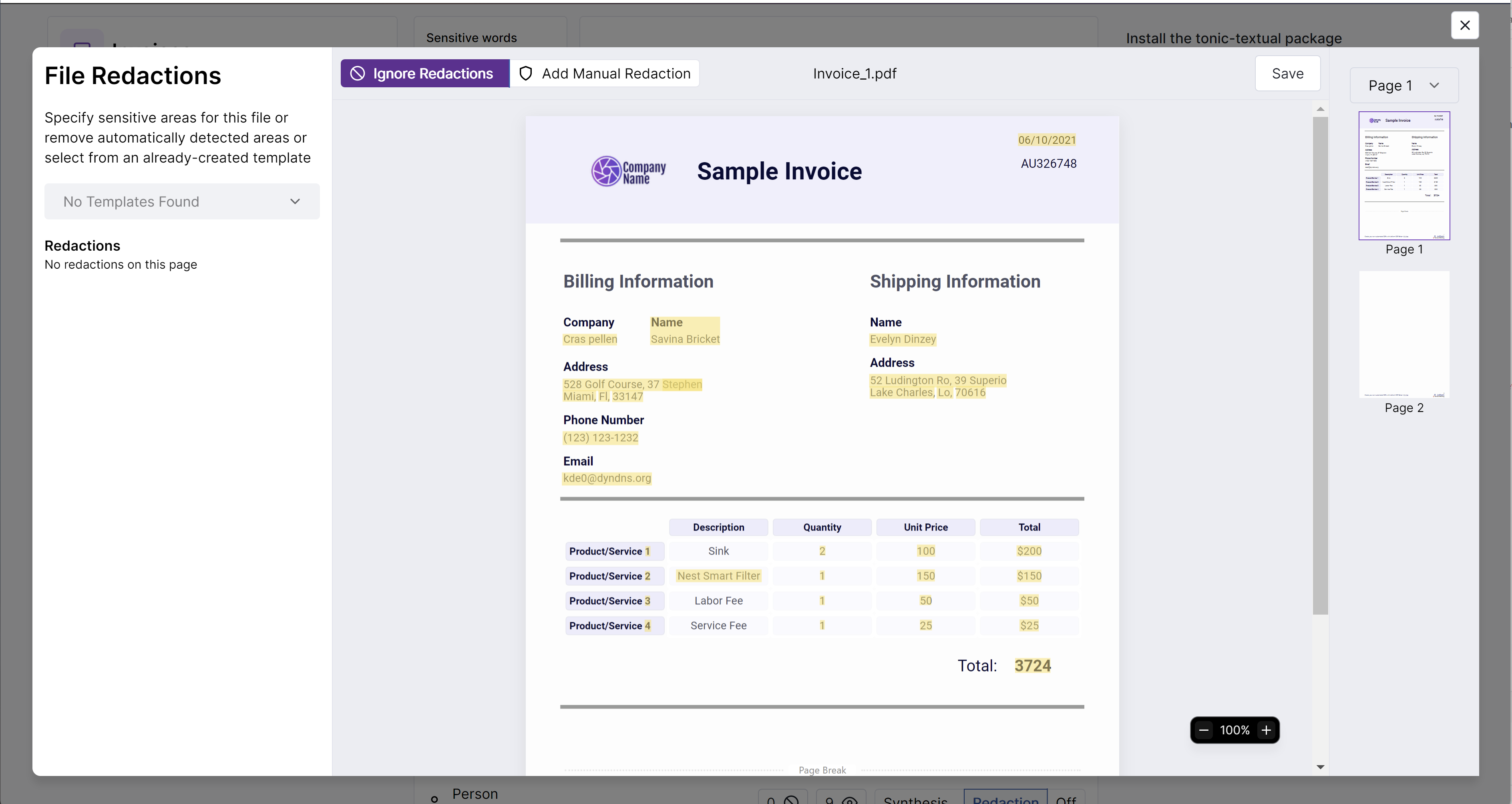Save the current file redactions
Screen dimensions: 1512x804
1287,73
